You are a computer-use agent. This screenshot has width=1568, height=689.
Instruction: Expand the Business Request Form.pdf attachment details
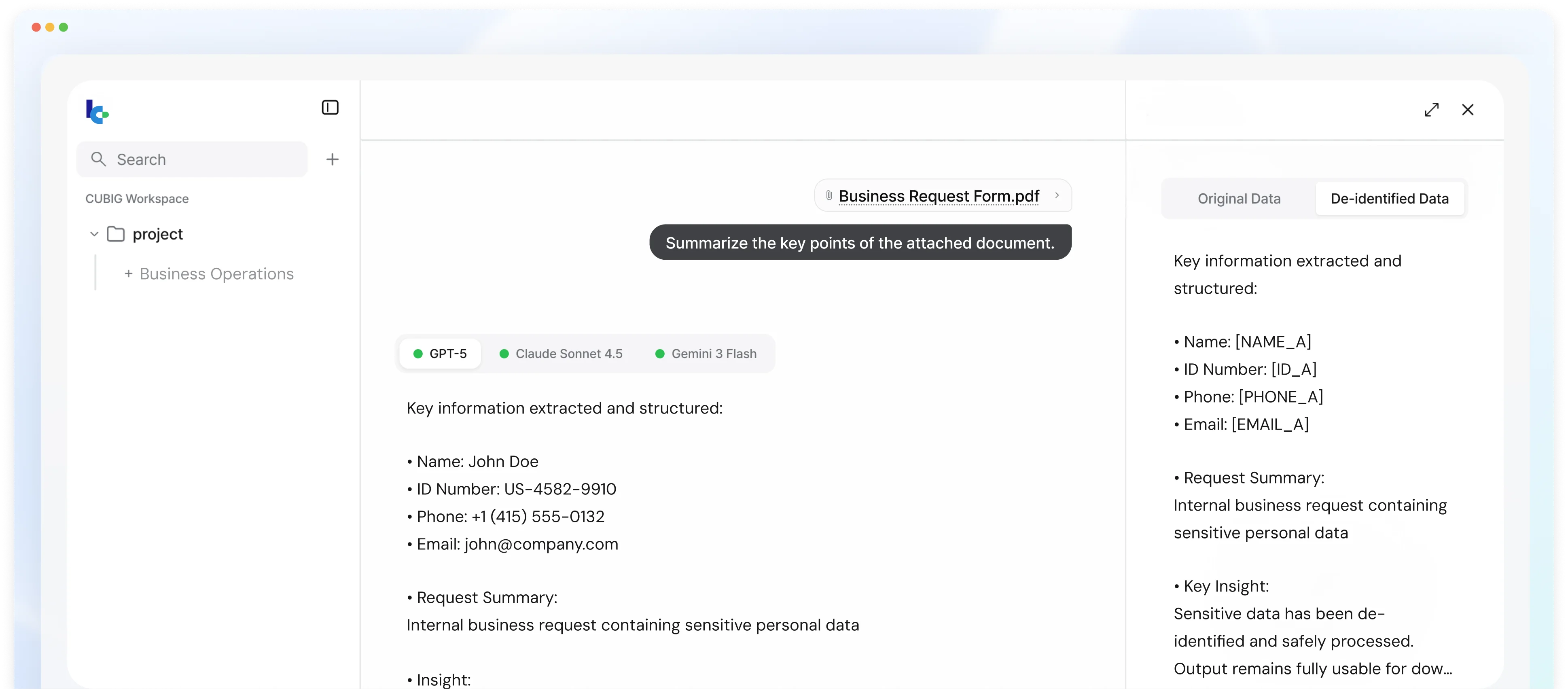coord(1057,196)
